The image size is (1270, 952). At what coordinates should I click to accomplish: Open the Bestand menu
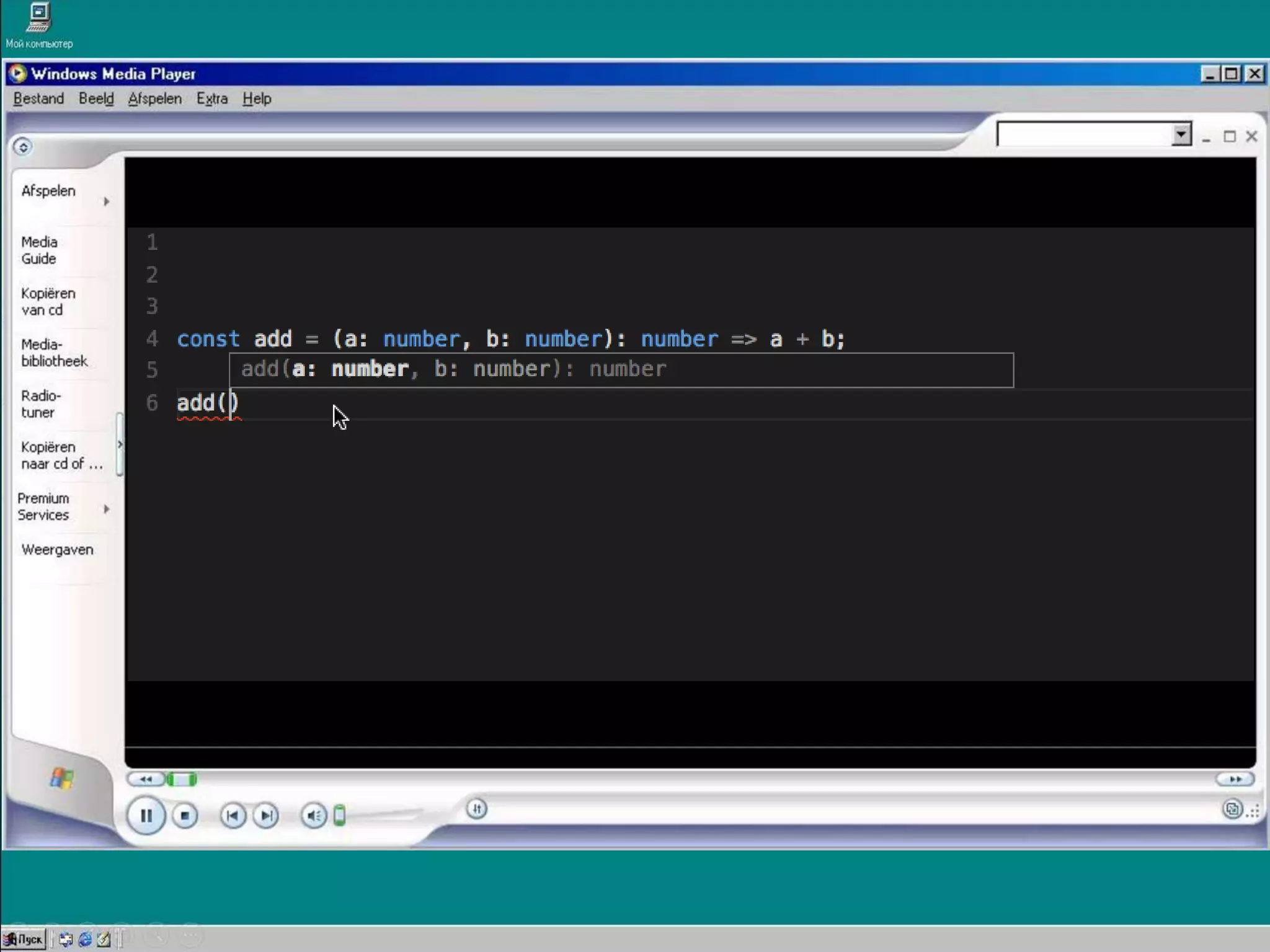[x=38, y=99]
